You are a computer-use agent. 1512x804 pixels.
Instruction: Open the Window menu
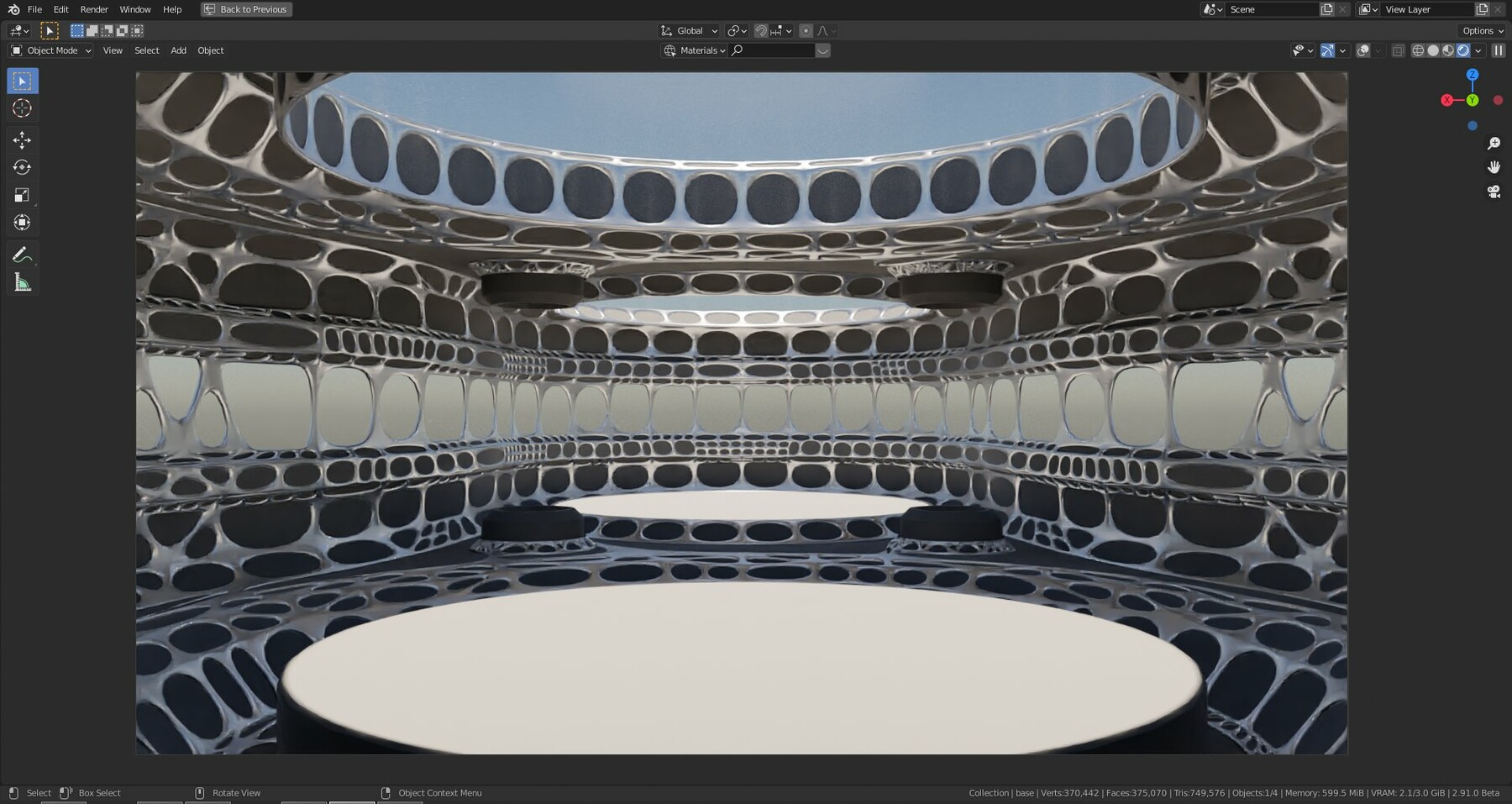(x=135, y=9)
